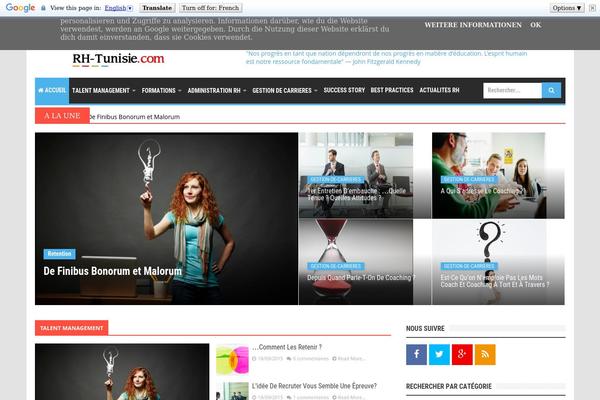Viewport: 600px width, 400px height.
Task: Click the RH-Tunisie.com logo
Action: pyautogui.click(x=118, y=59)
